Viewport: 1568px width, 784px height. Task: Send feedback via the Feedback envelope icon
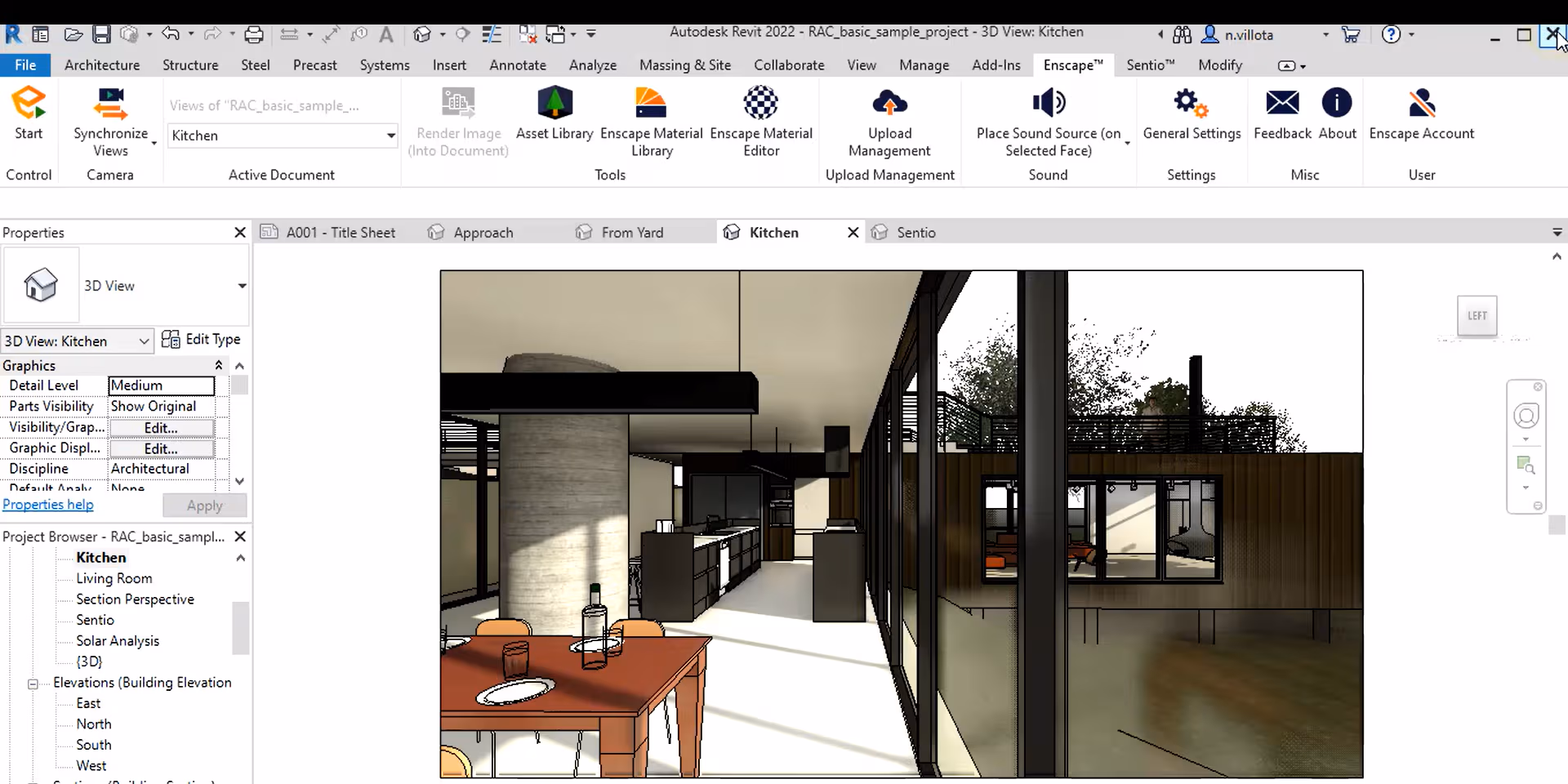click(x=1282, y=104)
